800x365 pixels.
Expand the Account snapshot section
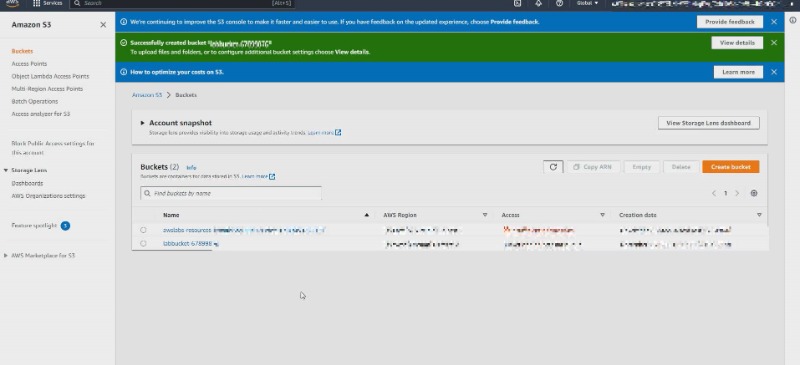coord(143,123)
